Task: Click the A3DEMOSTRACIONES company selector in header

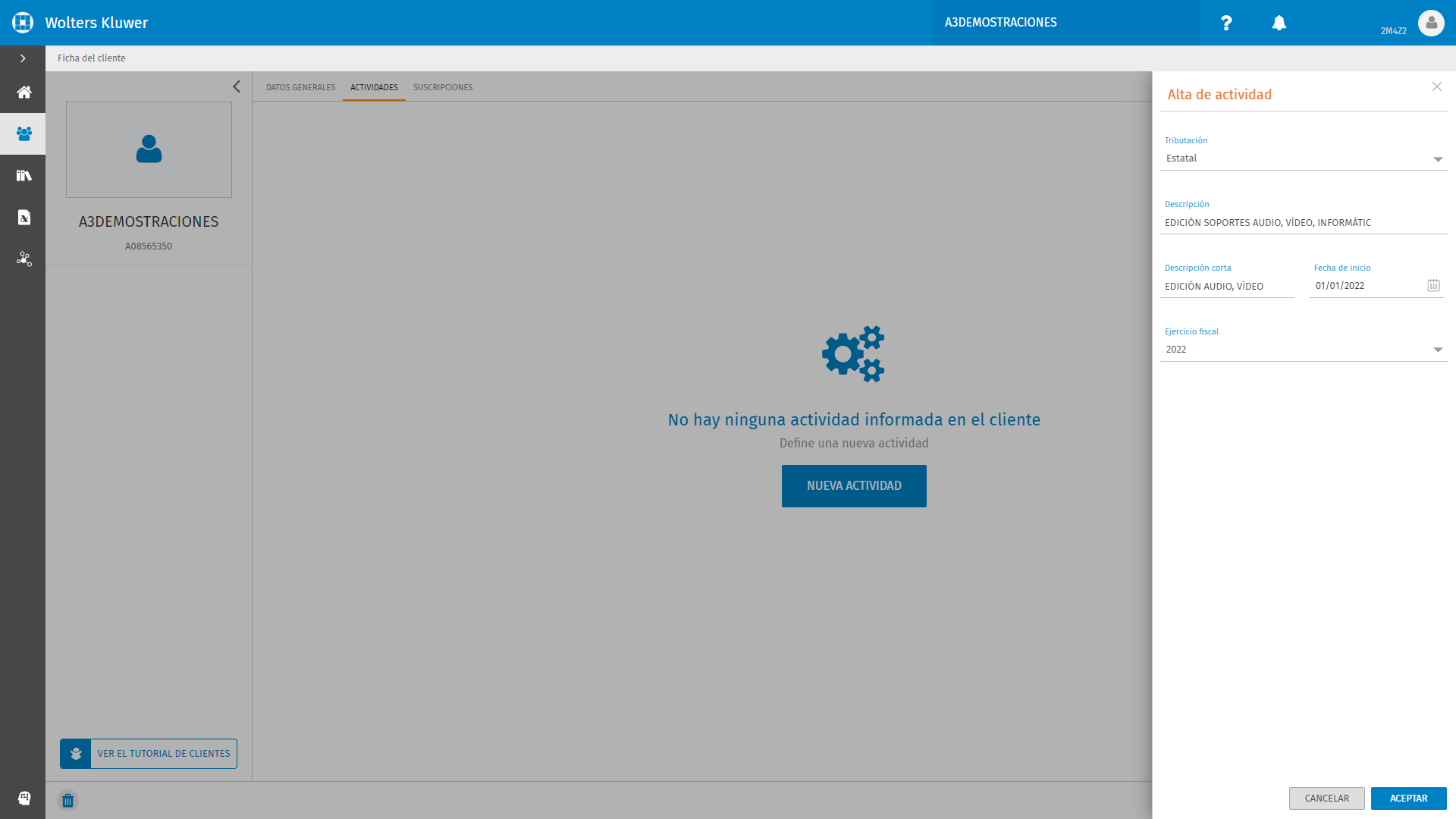Action: [1065, 23]
